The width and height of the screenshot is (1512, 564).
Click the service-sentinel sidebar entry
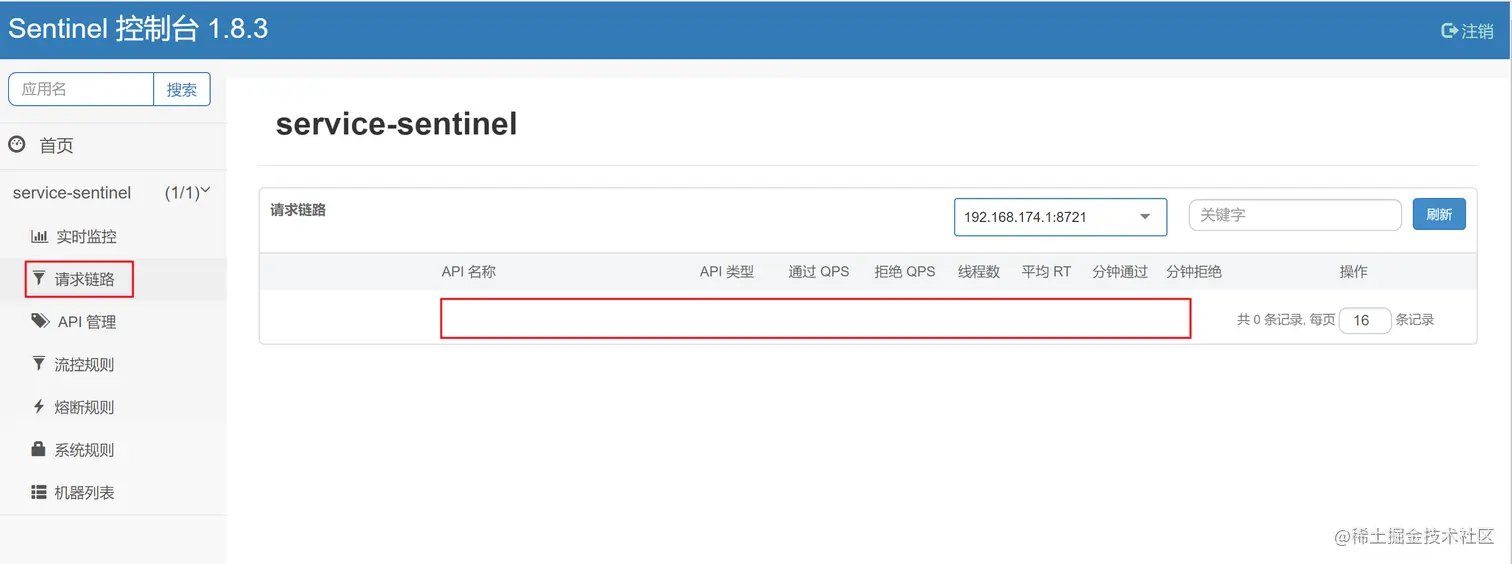[x=72, y=192]
